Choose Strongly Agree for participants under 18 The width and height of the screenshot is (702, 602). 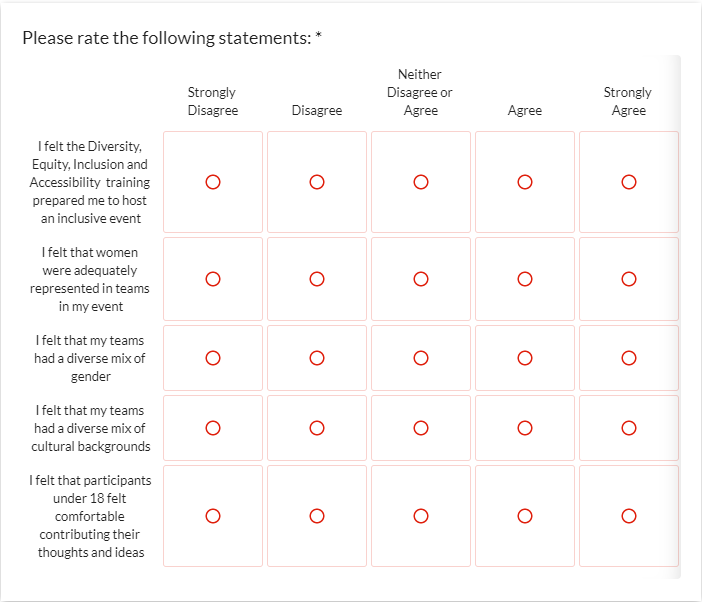(x=629, y=516)
